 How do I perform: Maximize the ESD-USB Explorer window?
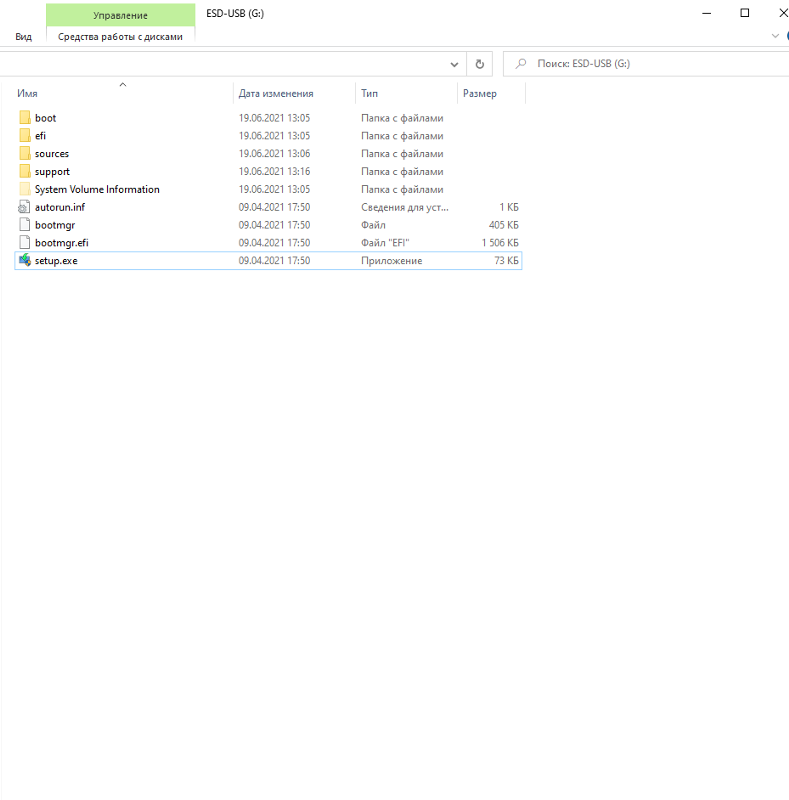pyautogui.click(x=745, y=13)
